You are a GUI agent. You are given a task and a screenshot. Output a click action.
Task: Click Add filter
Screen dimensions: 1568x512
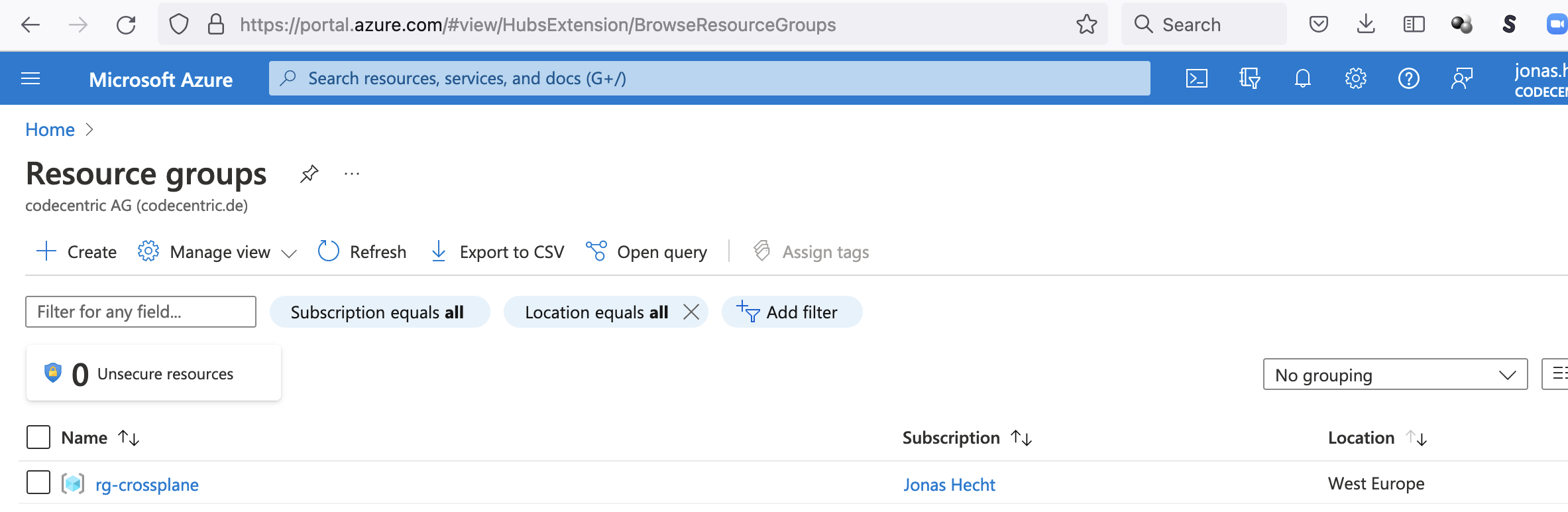[792, 312]
